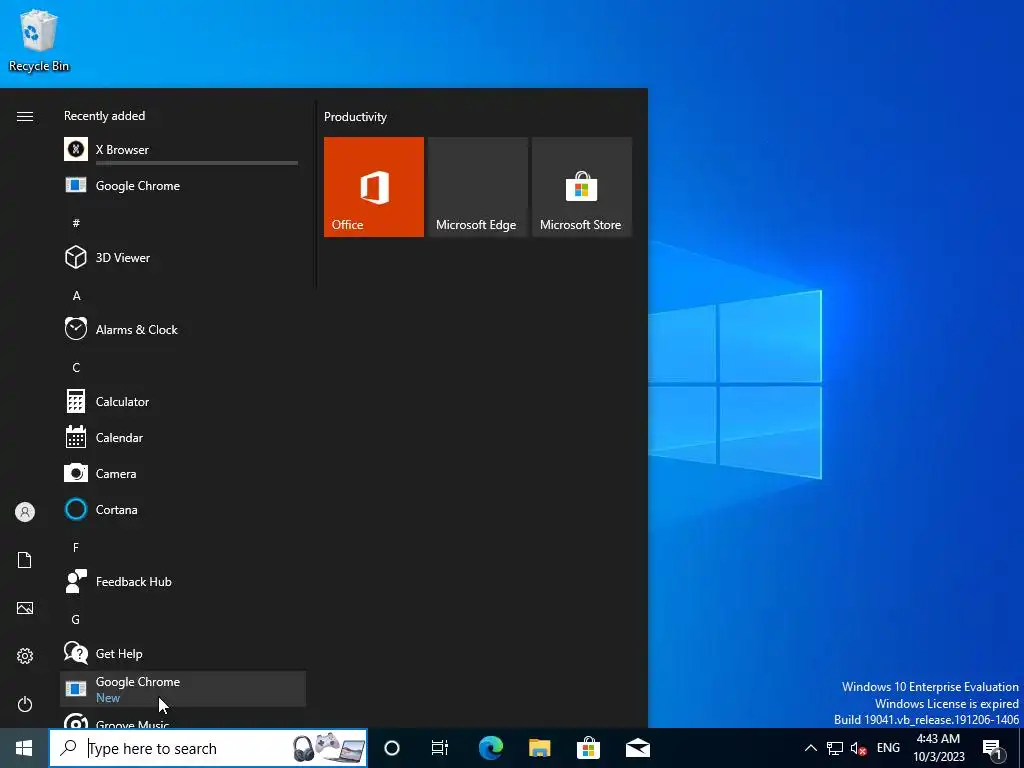Screen dimensions: 1024x768
Task: Click the letter G section header
Action: [76, 619]
